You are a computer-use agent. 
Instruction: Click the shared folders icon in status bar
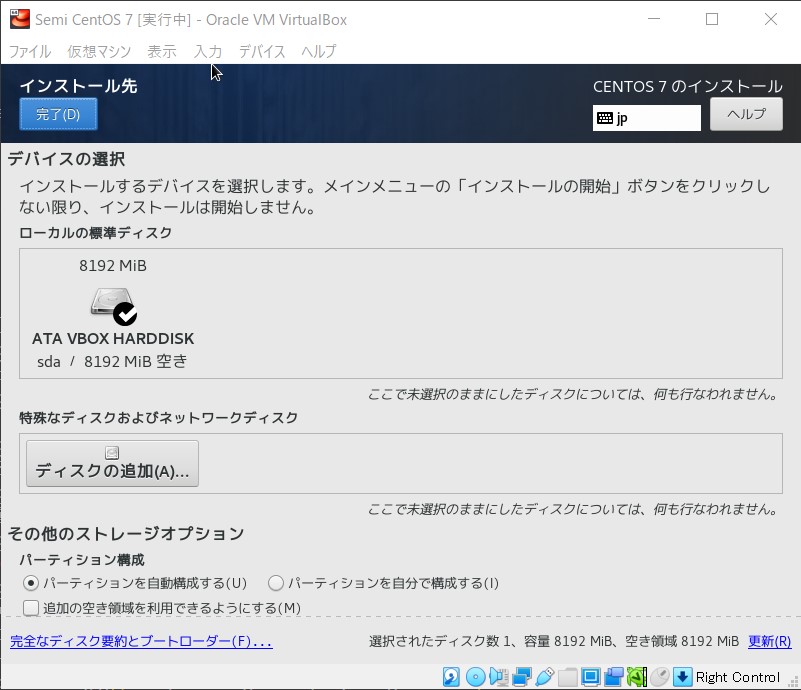(x=568, y=677)
